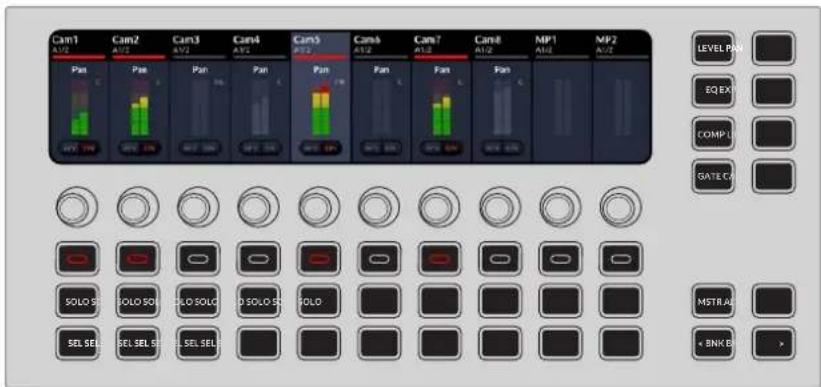821x387 pixels.
Task: Click the Cam3 rotary knob
Action: pos(197,207)
